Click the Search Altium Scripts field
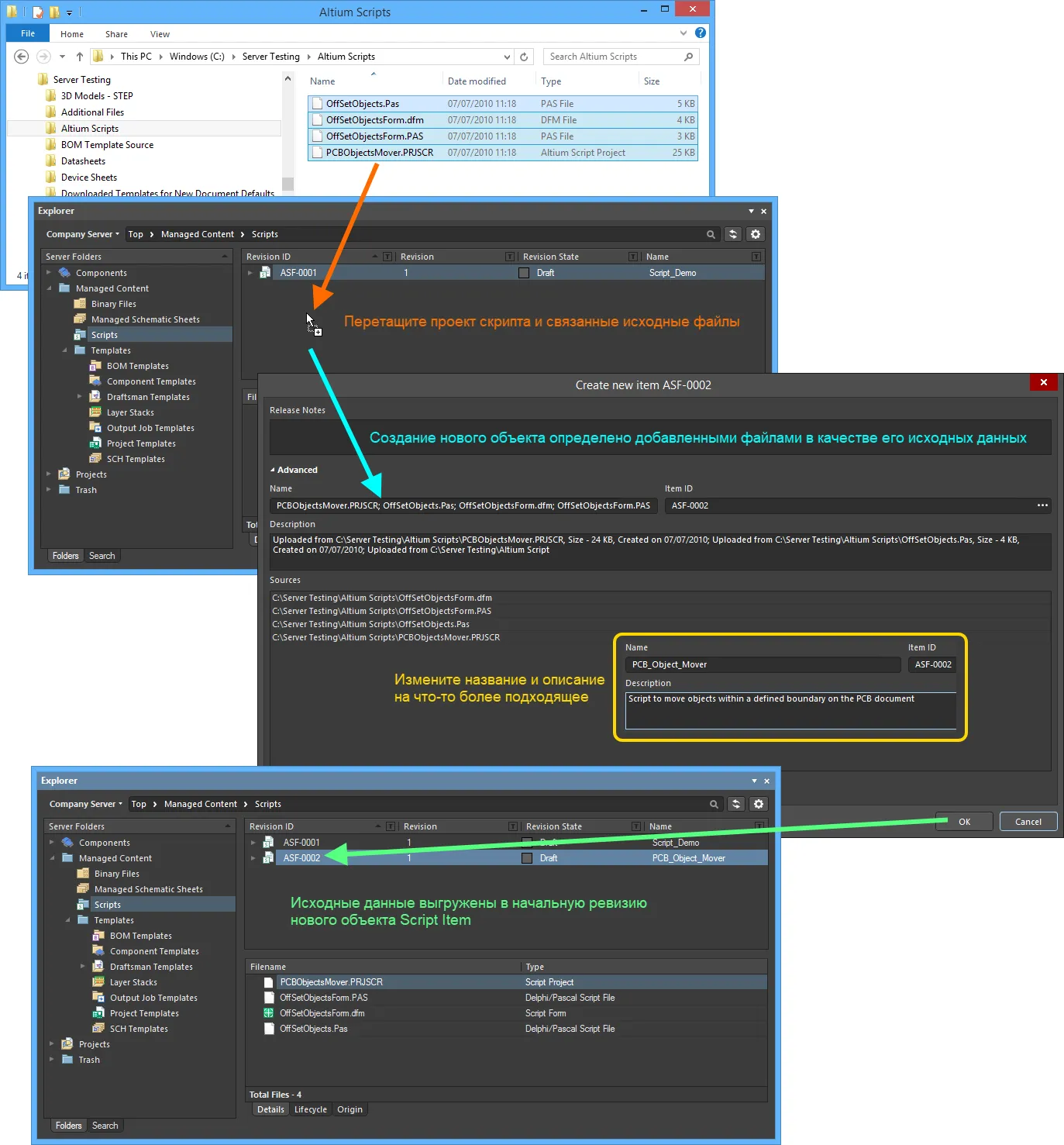This screenshot has height=1145, width=1064. (x=621, y=57)
